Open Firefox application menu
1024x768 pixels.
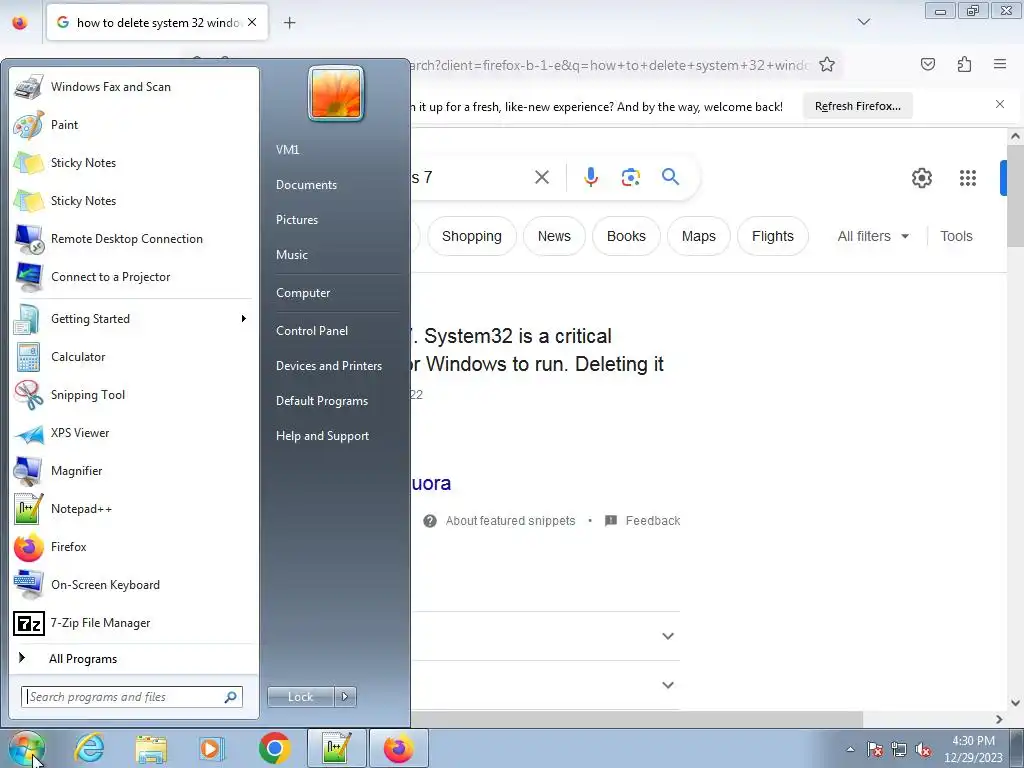1000,64
